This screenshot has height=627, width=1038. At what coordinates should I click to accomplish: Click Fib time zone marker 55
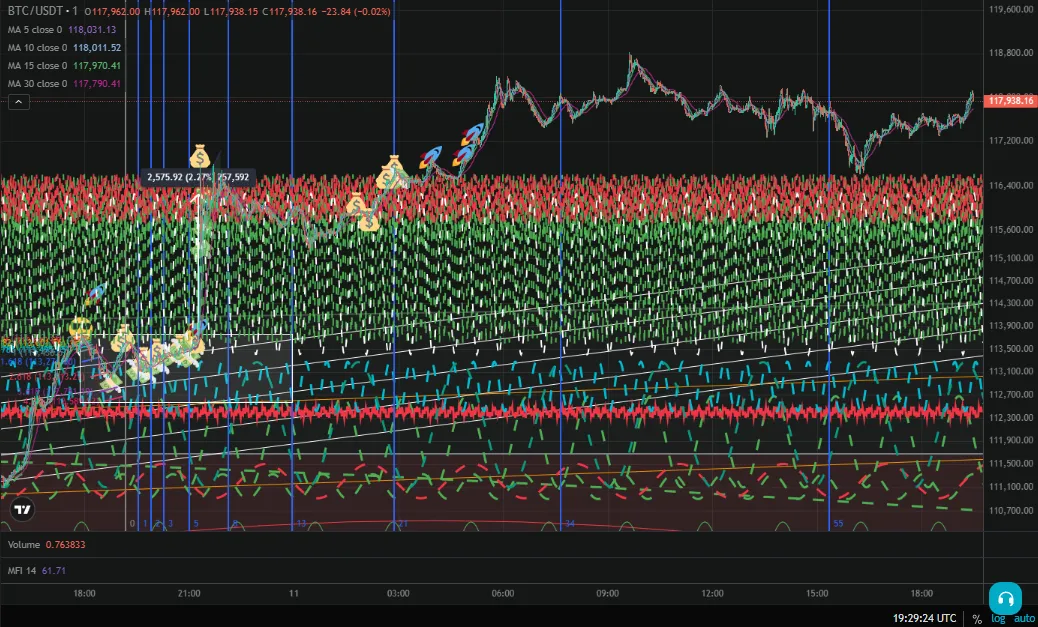point(838,524)
